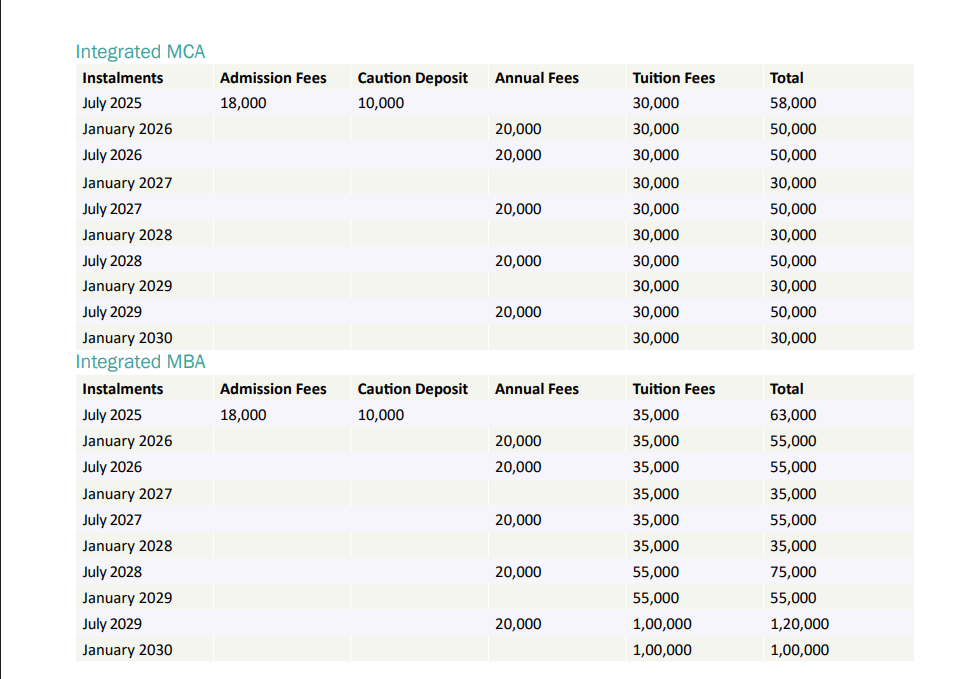This screenshot has height=679, width=969.
Task: Select the 55,000 tuition fee for January 2029
Action: pos(654,597)
